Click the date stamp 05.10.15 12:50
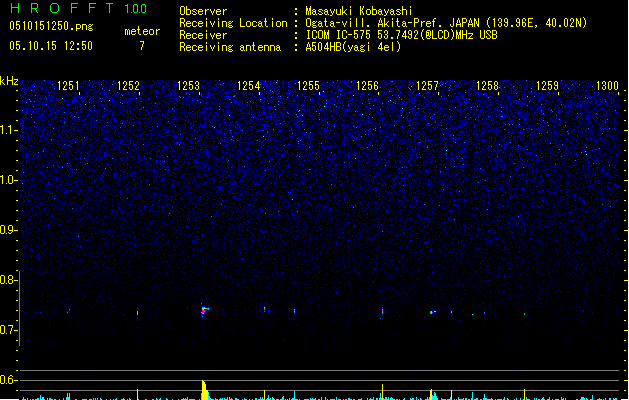The width and height of the screenshot is (629, 400). tap(51, 46)
